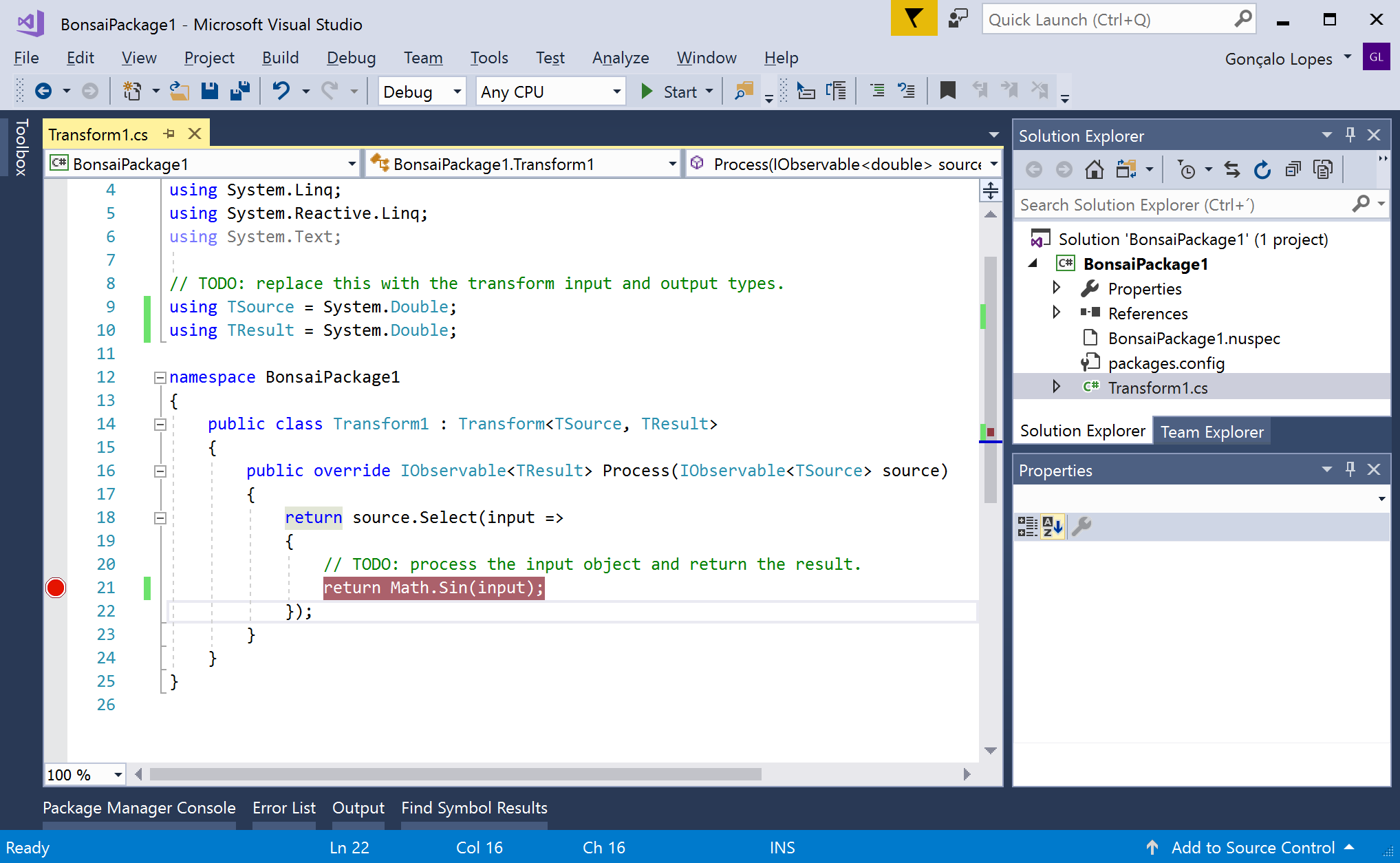Collapse the Select lambda outlining on line 18
The image size is (1400, 863).
tap(160, 518)
